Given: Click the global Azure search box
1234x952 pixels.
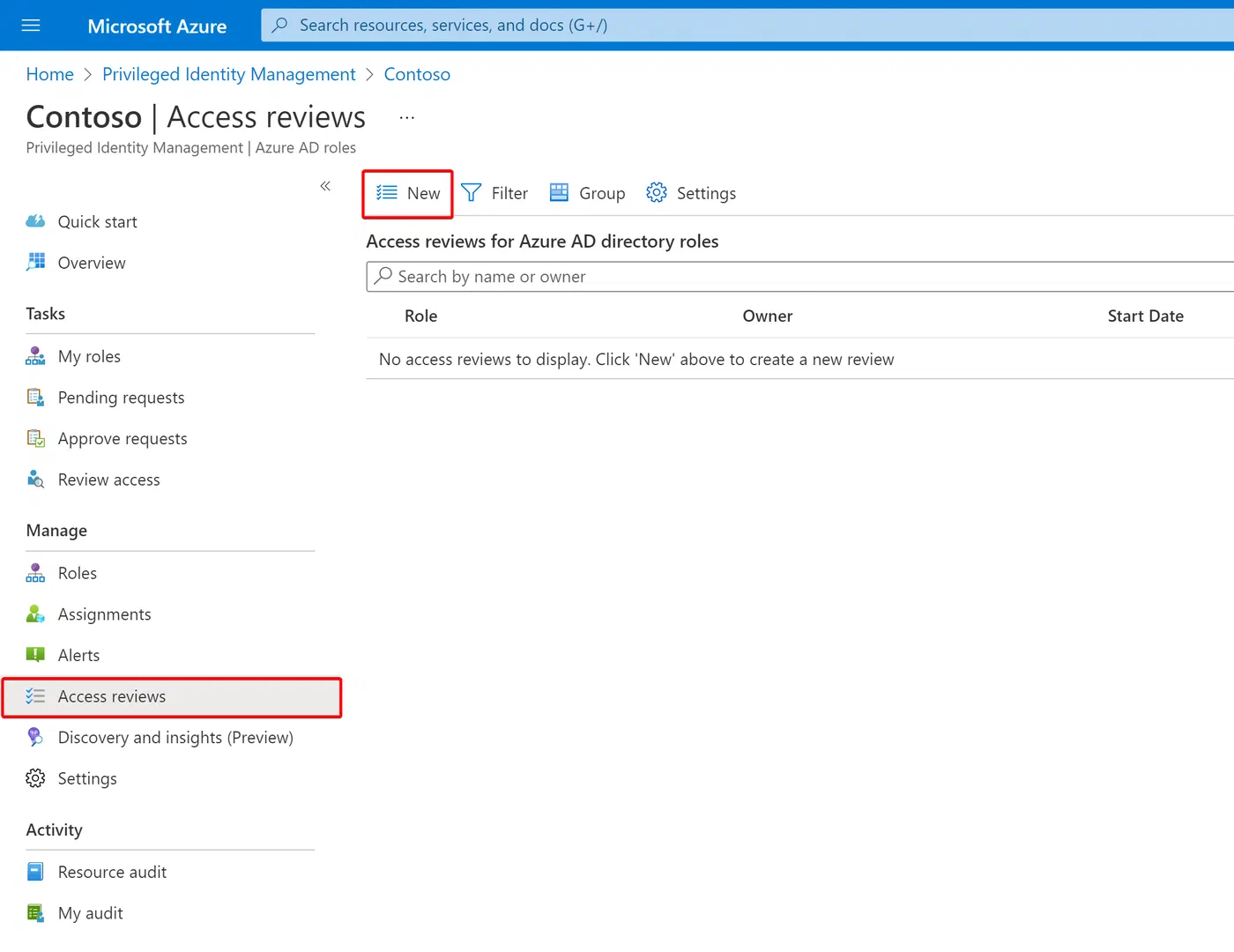Looking at the screenshot, I should tap(747, 26).
